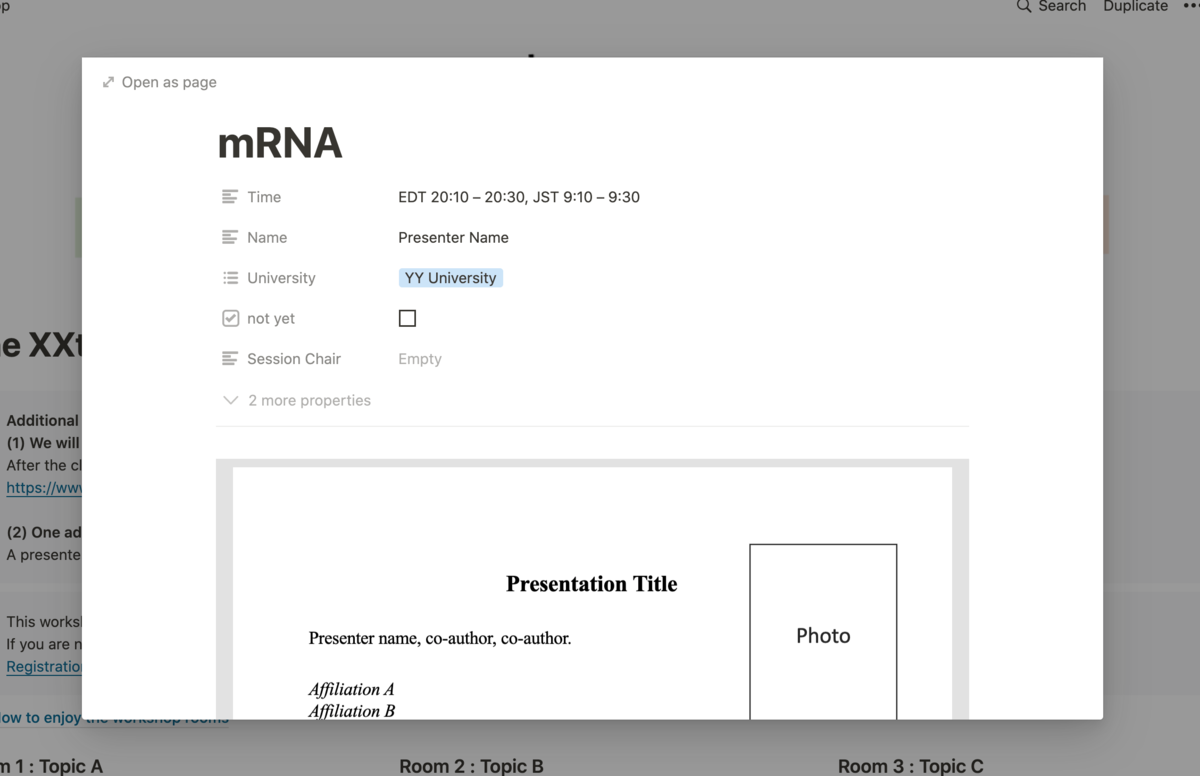
Task: Click the chevron next to 2 more properties
Action: 230,400
